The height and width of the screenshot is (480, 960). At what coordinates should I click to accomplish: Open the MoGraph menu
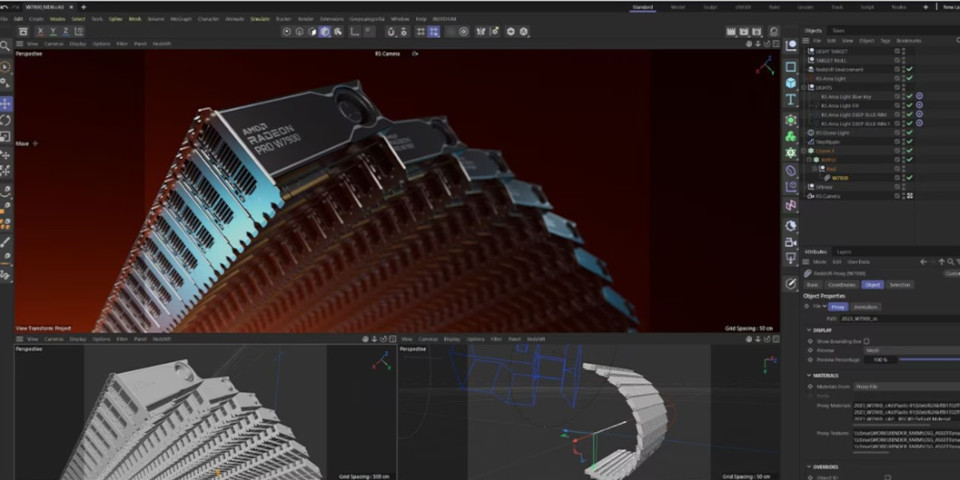(x=181, y=19)
